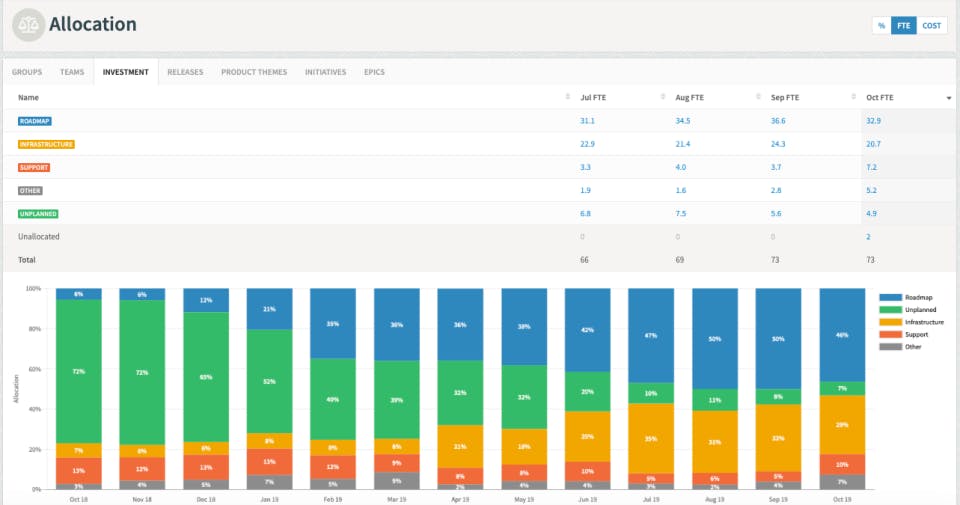Click the Oct FTE descending sort arrow
This screenshot has width=960, height=505.
pos(949,98)
